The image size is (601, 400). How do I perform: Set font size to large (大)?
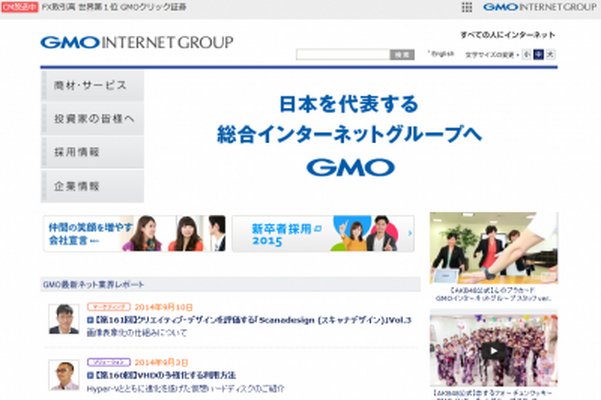550,54
